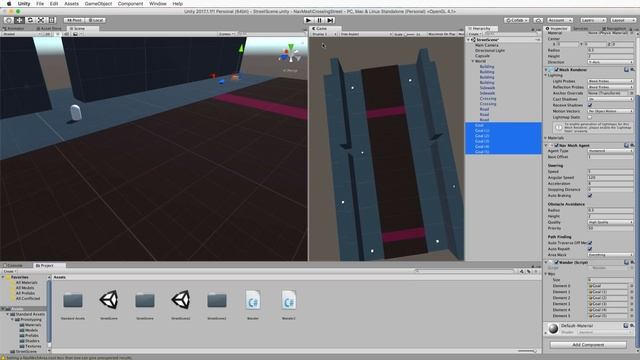640x360 pixels.
Task: Select the Hand tool in toolbar
Action: pyautogui.click(x=8, y=20)
